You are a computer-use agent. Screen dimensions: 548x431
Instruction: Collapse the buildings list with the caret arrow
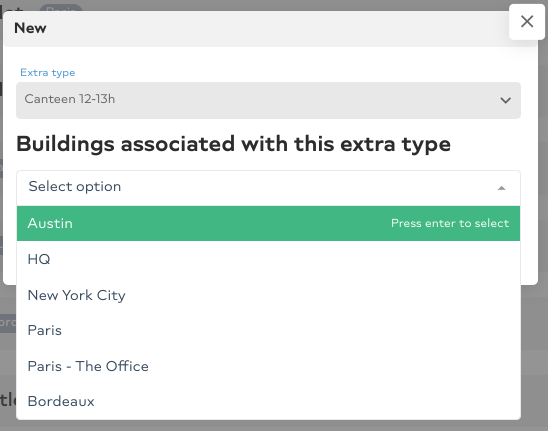coord(502,188)
